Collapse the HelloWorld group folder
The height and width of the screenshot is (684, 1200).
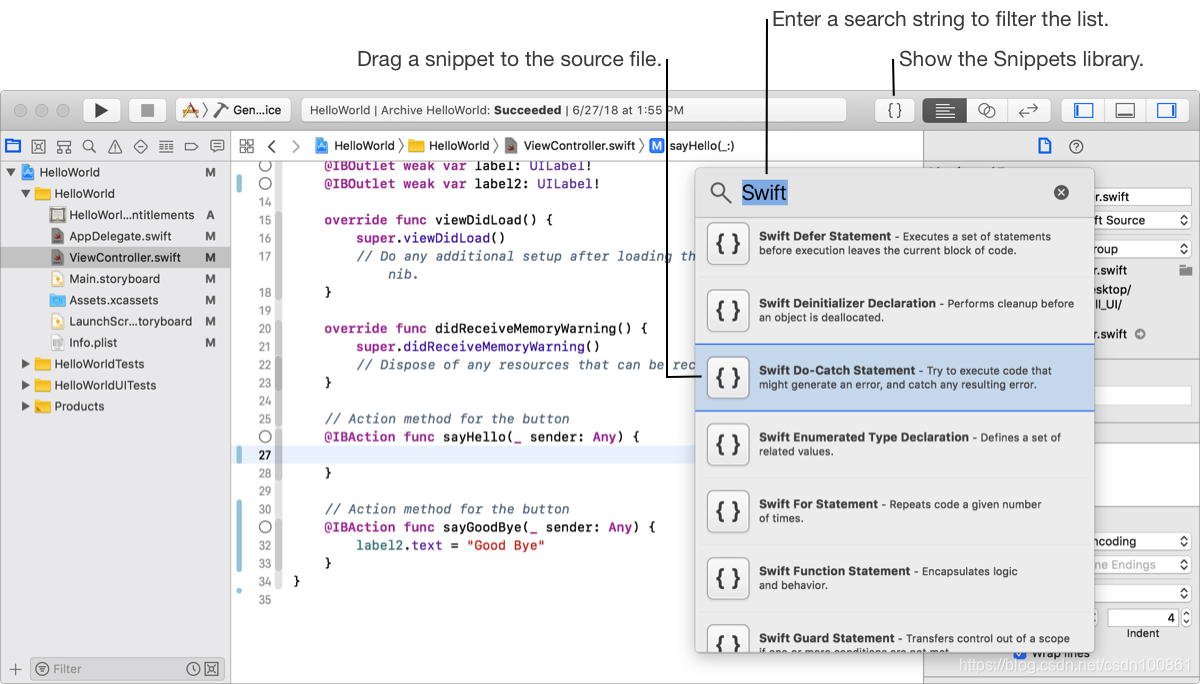click(25, 194)
